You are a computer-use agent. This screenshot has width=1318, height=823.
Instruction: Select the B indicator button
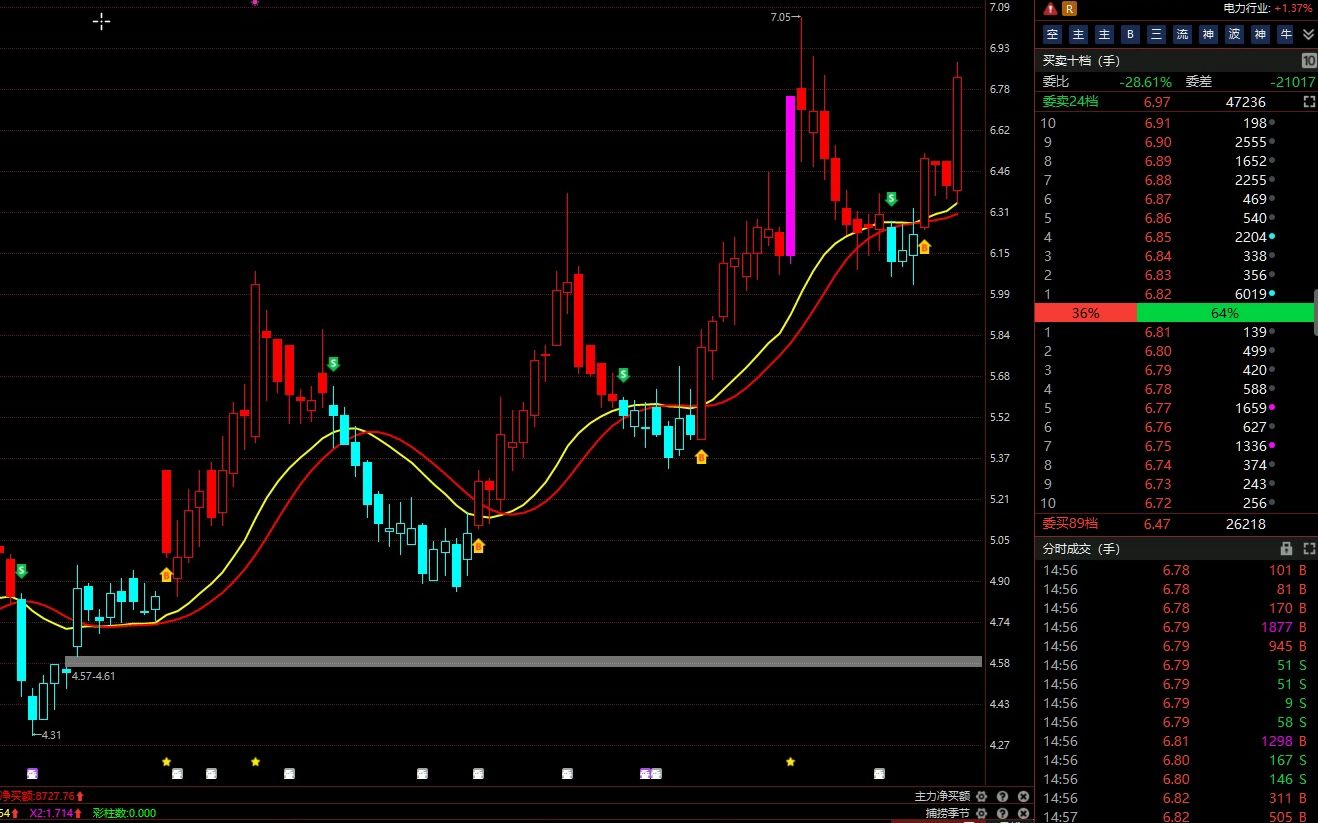pos(1130,34)
